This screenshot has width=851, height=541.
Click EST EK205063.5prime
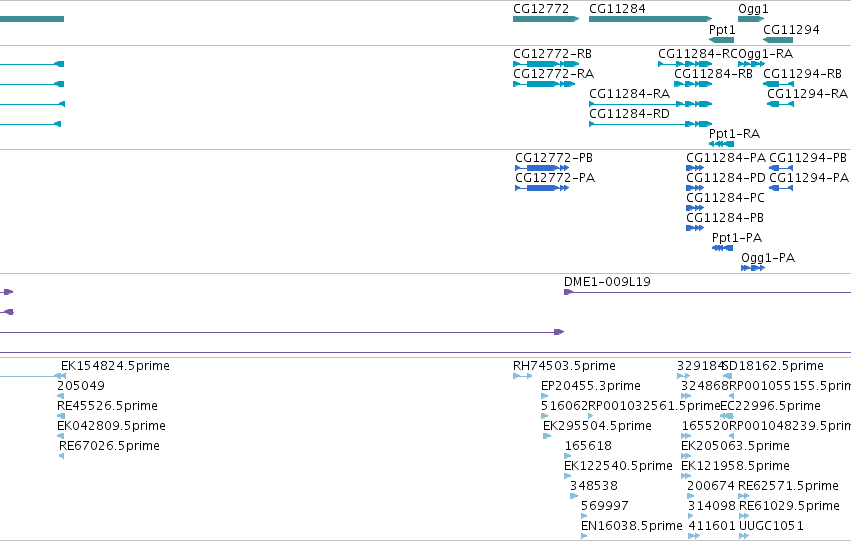tap(686, 456)
